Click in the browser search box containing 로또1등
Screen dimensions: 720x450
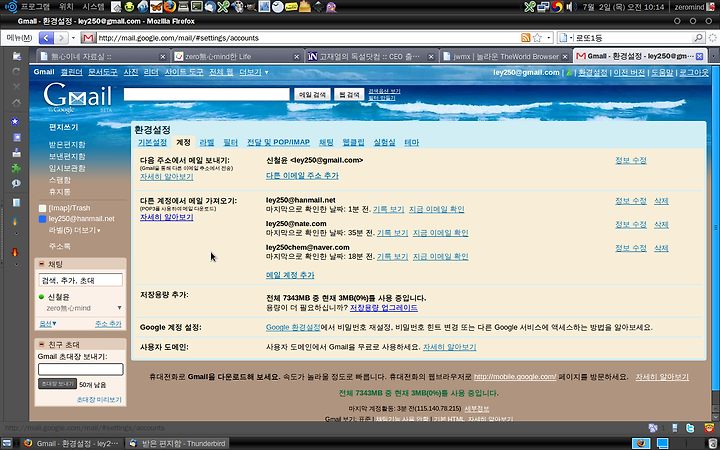(634, 38)
